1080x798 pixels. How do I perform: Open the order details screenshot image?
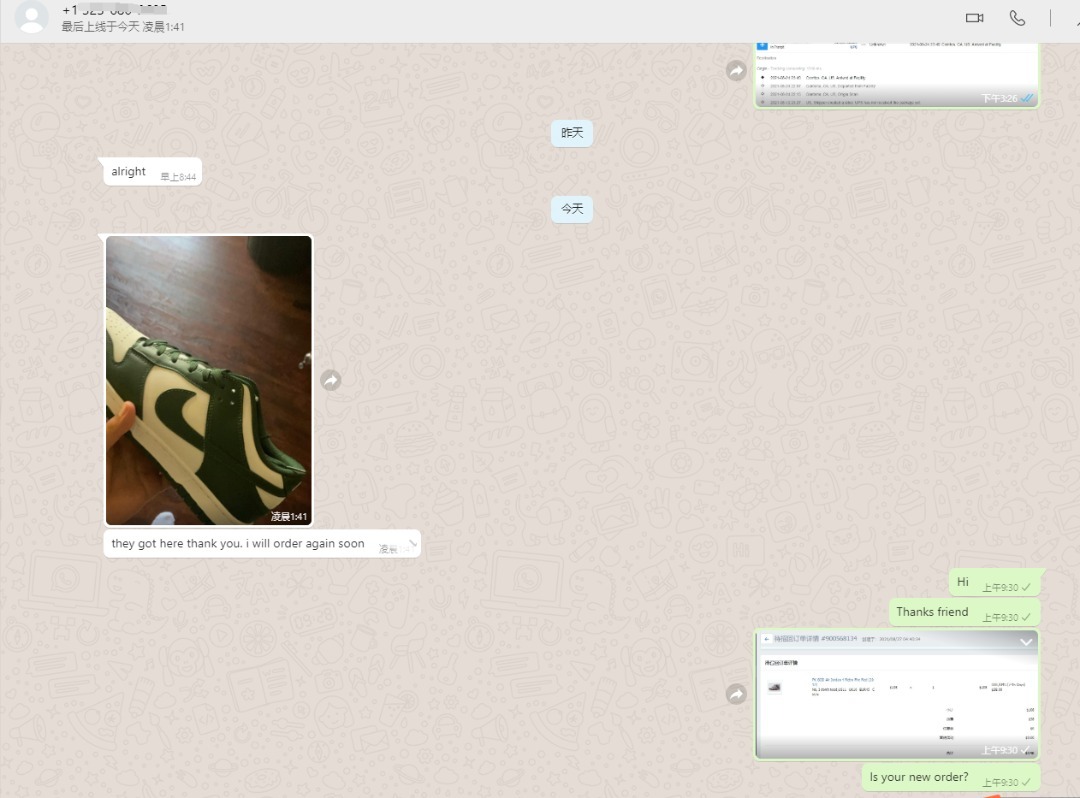(896, 694)
